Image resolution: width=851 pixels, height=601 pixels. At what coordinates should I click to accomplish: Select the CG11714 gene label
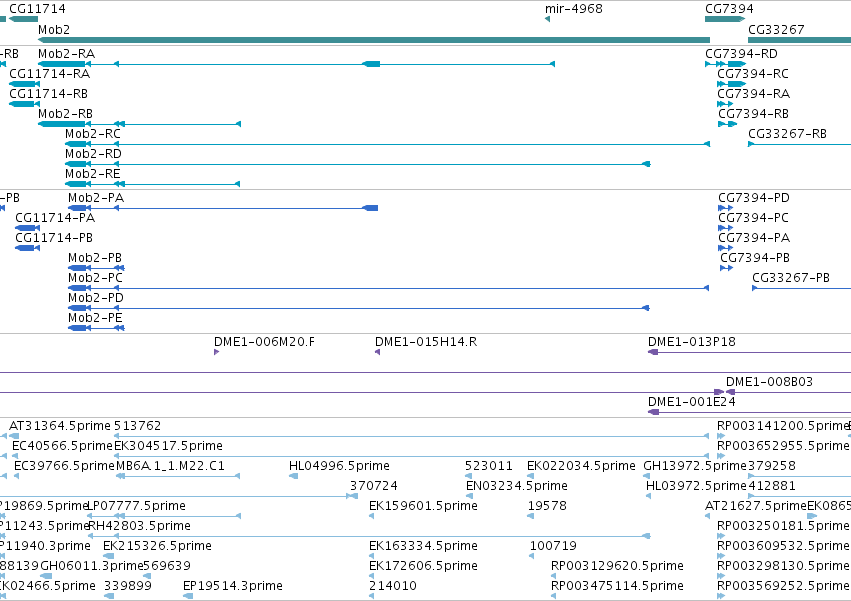[x=37, y=9]
